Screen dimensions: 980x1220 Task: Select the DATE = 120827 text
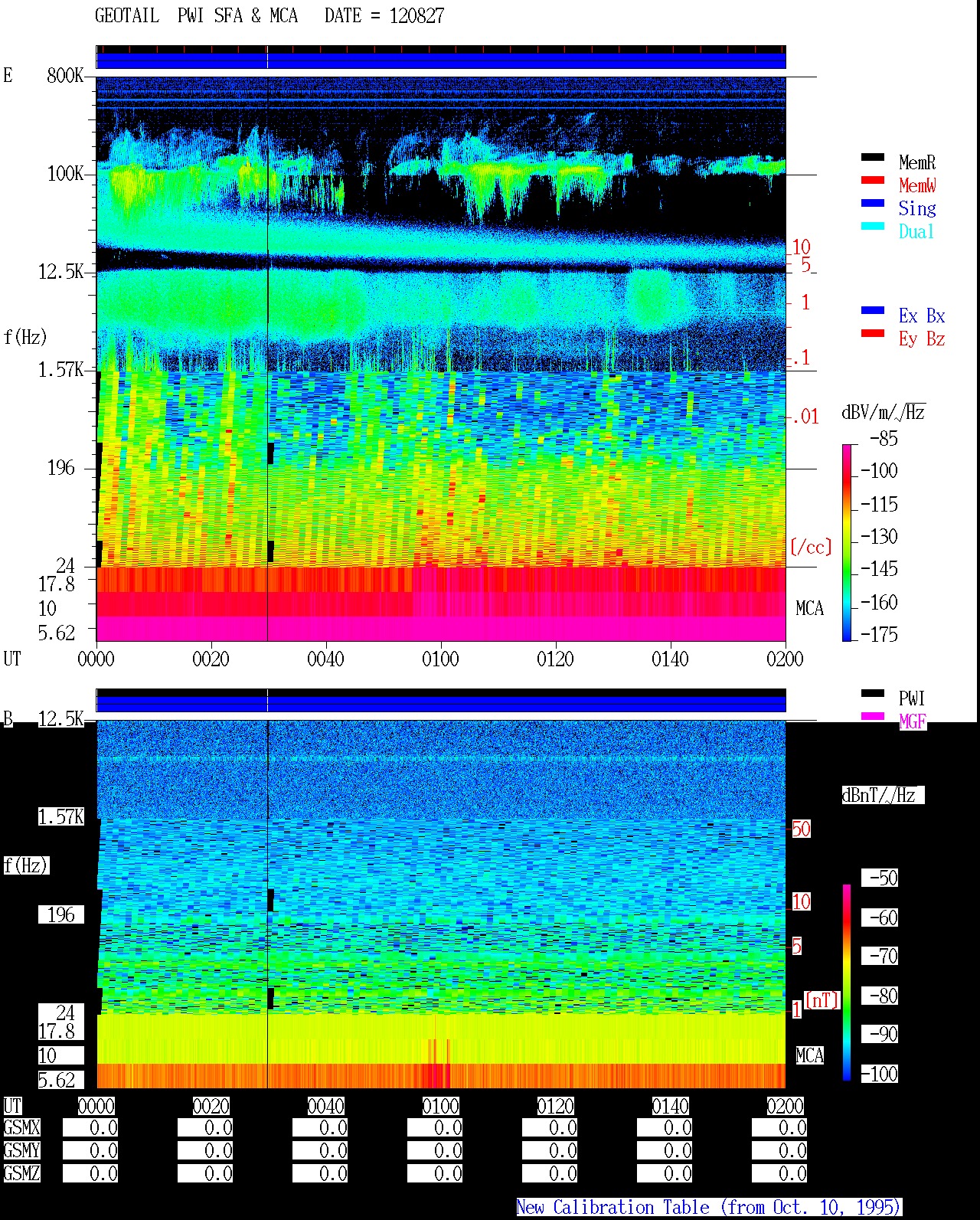pyautogui.click(x=384, y=16)
